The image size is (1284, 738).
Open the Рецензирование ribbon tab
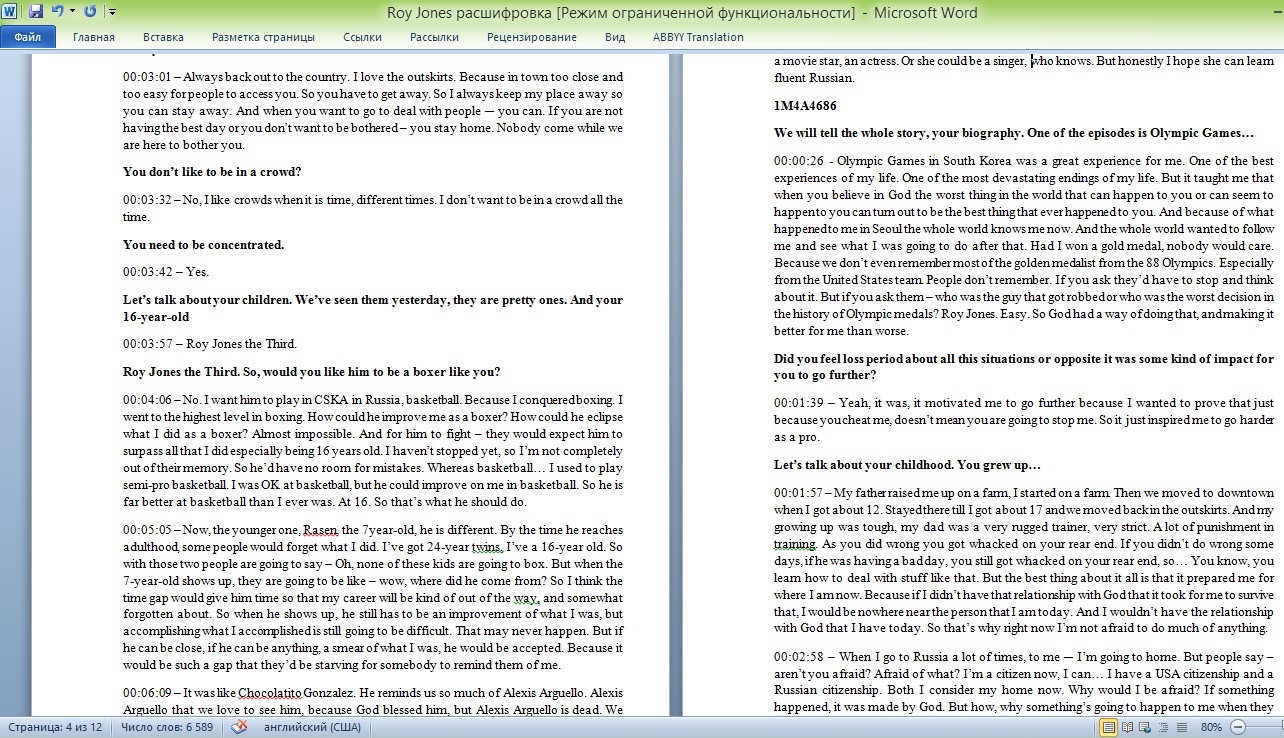(531, 37)
